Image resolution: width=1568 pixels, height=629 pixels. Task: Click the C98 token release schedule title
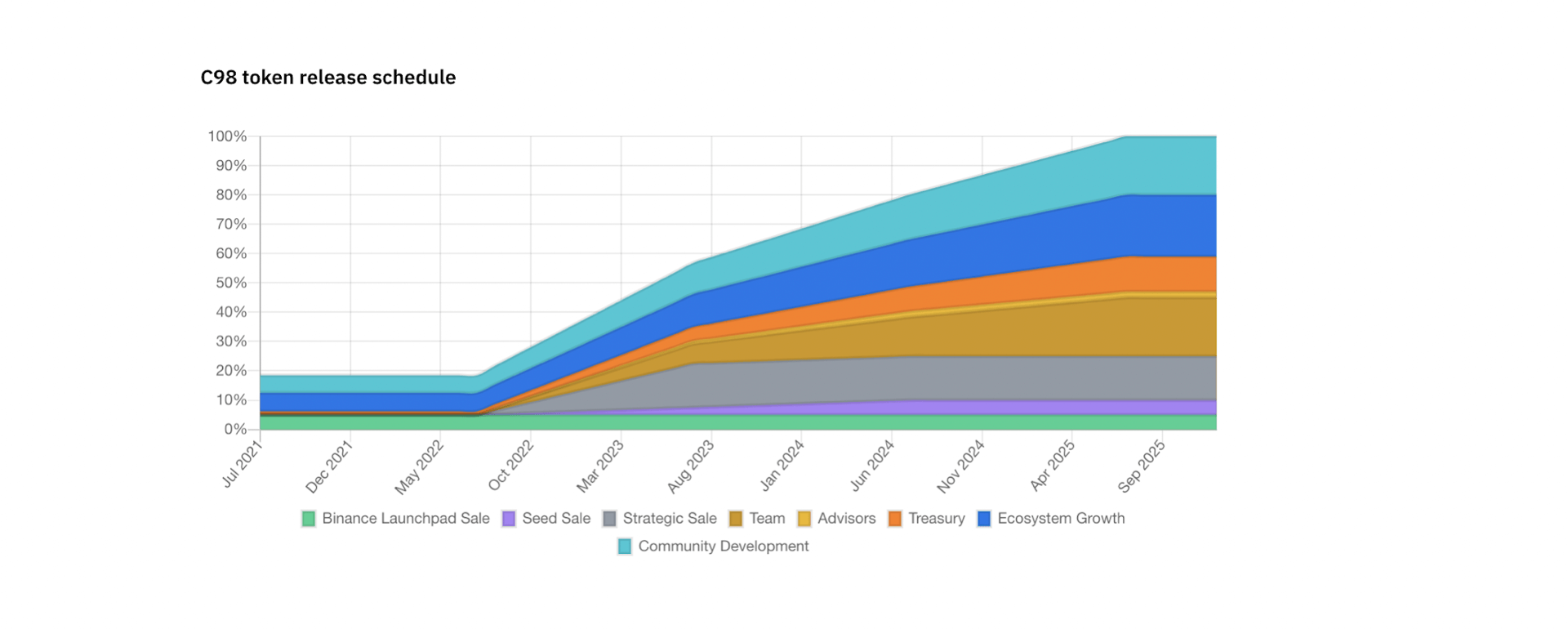pyautogui.click(x=328, y=78)
